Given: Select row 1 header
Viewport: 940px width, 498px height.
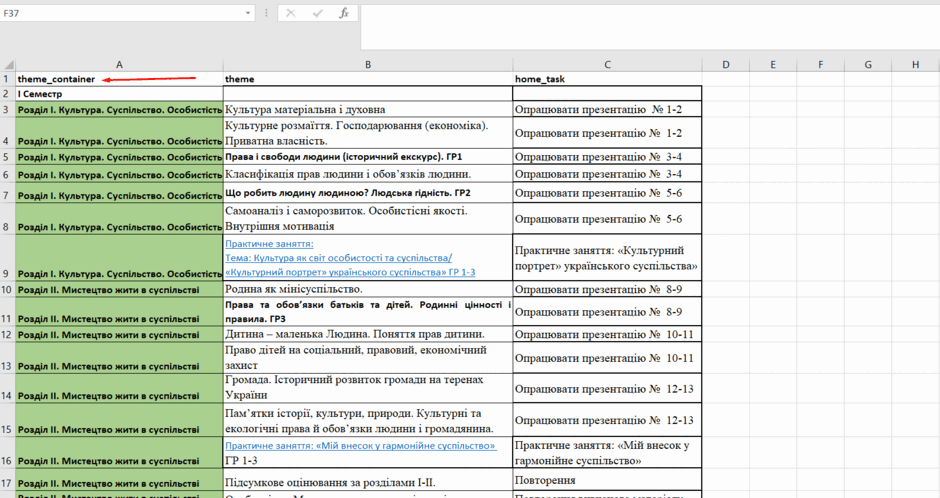Looking at the screenshot, I should click(7, 79).
